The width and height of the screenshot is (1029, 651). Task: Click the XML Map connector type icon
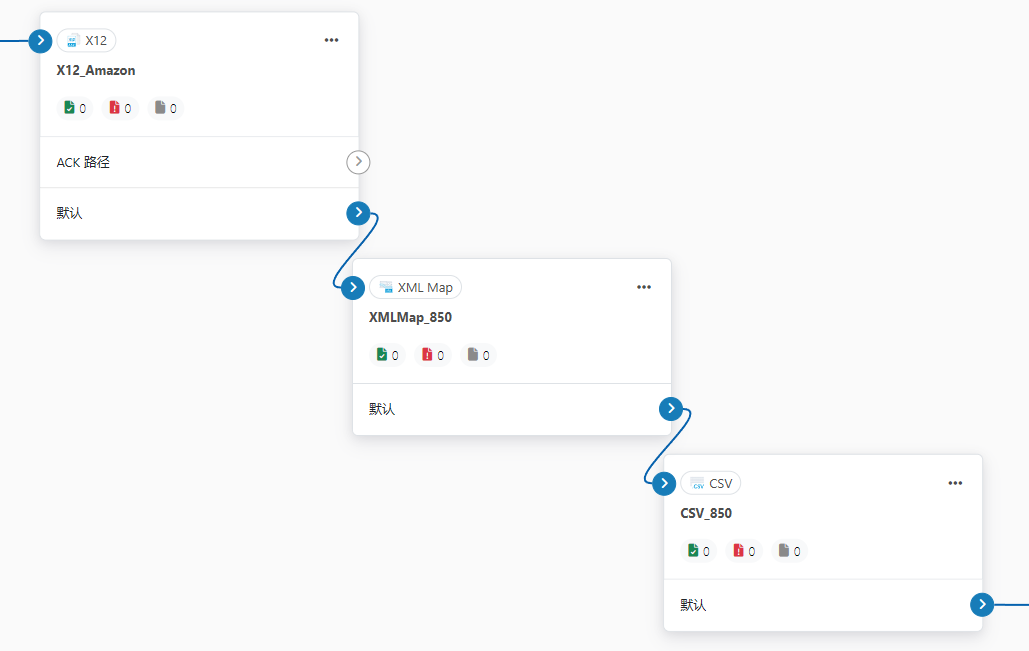[x=386, y=288]
